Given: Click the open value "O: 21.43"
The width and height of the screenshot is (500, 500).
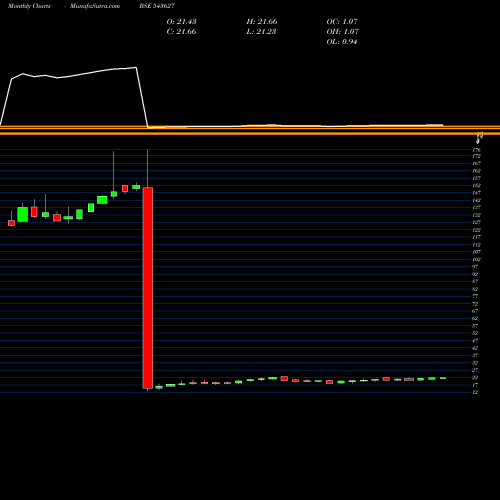Looking at the screenshot, I should 181,21.
